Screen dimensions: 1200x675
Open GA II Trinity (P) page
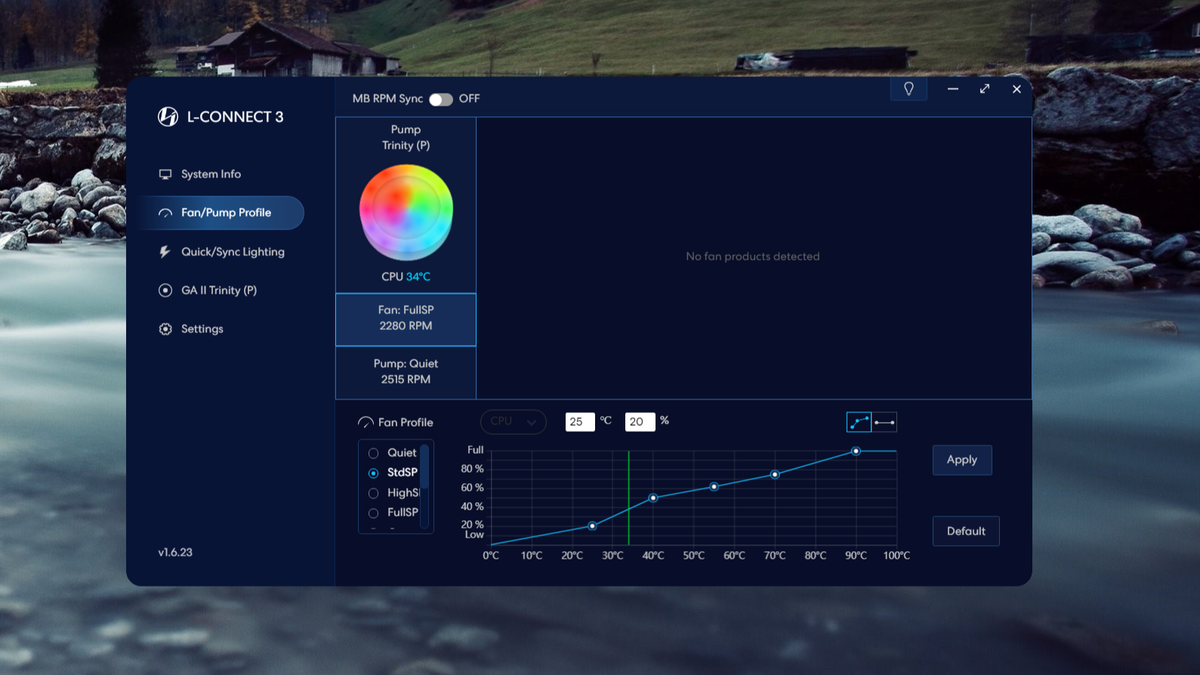coord(219,290)
